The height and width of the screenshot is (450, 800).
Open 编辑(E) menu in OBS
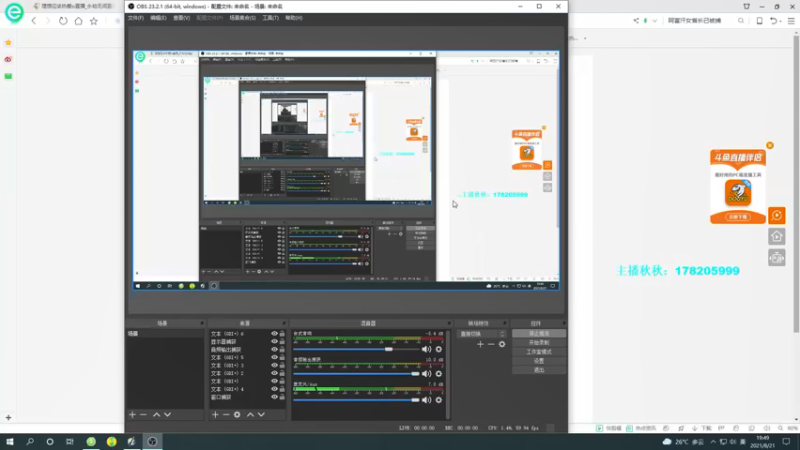tap(158, 18)
